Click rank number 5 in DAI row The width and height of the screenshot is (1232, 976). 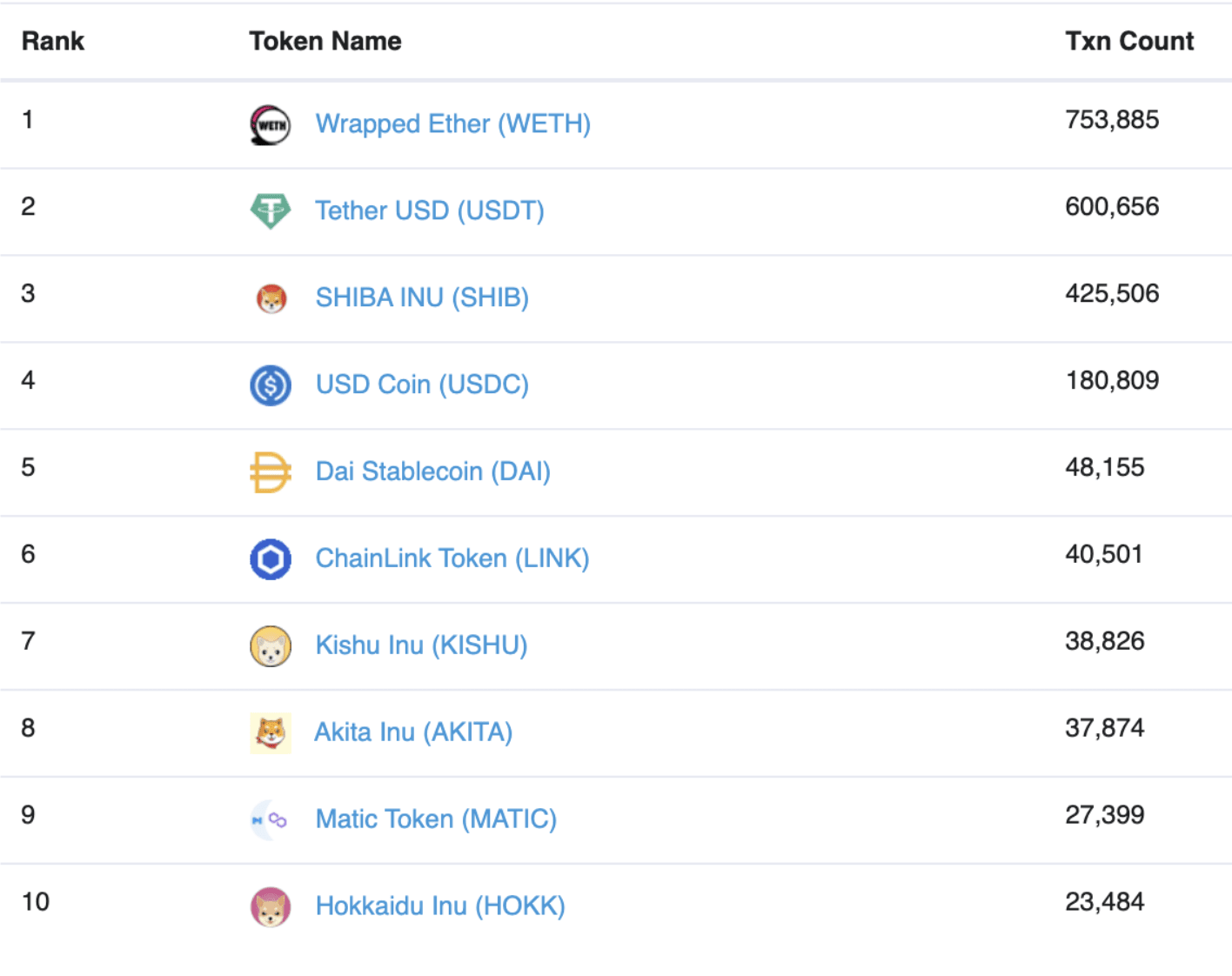point(28,468)
